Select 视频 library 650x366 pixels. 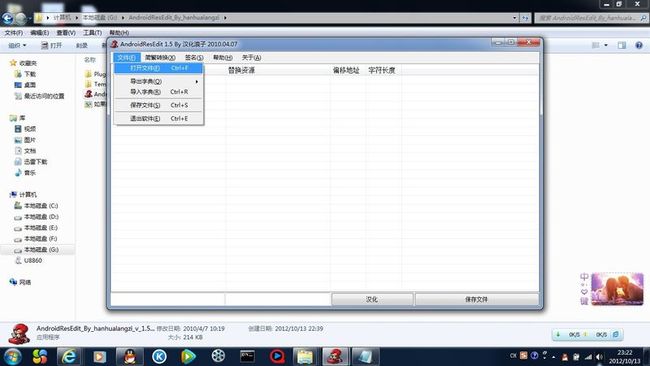[x=29, y=129]
